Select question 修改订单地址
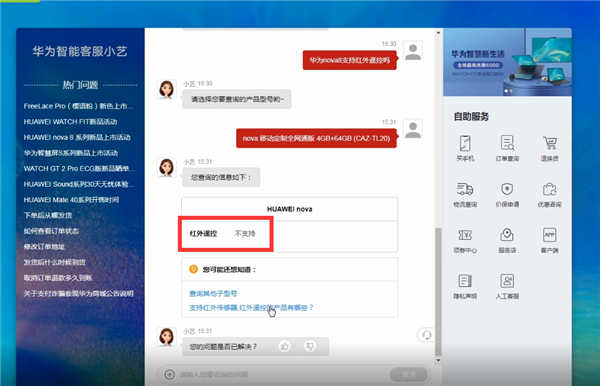600x386 pixels. click(x=44, y=247)
